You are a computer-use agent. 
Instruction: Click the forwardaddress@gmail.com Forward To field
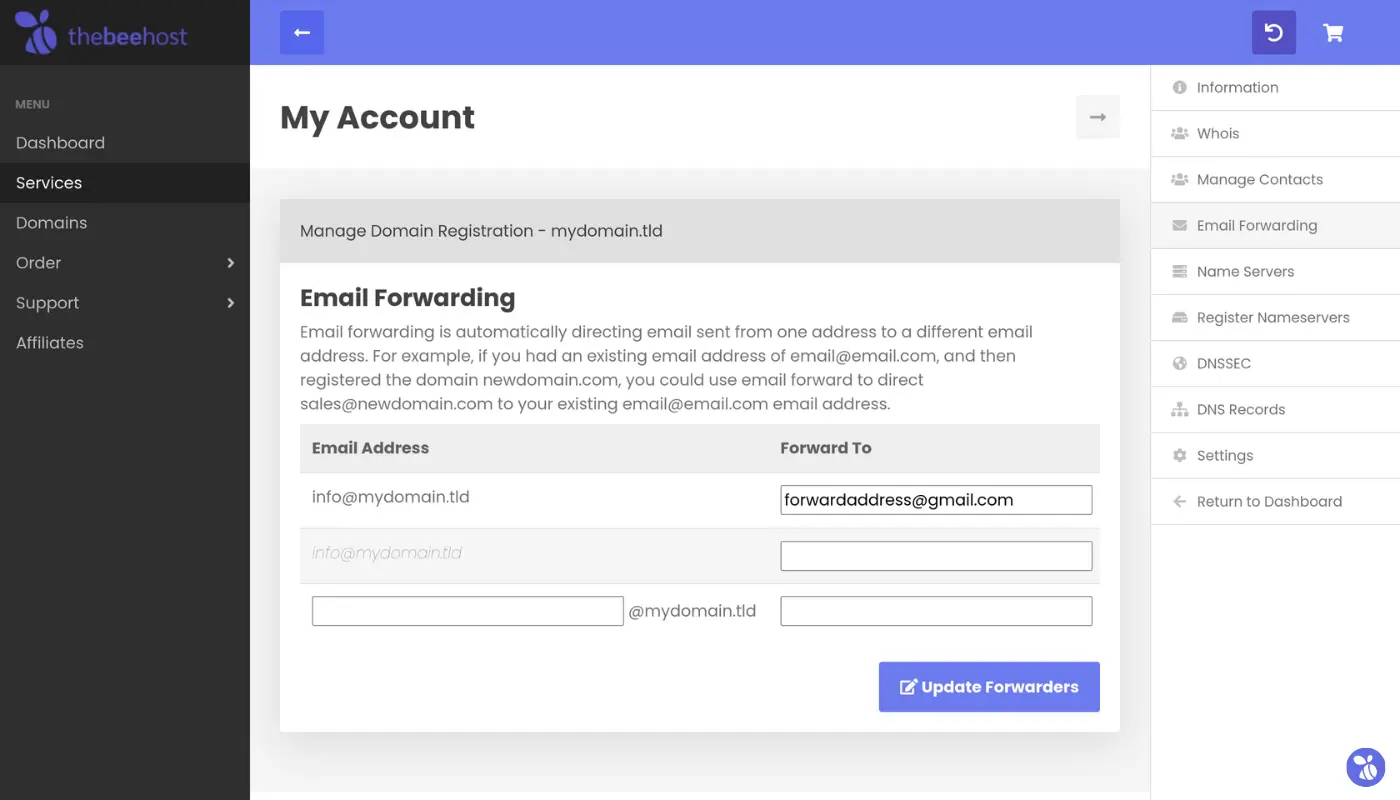[935, 500]
